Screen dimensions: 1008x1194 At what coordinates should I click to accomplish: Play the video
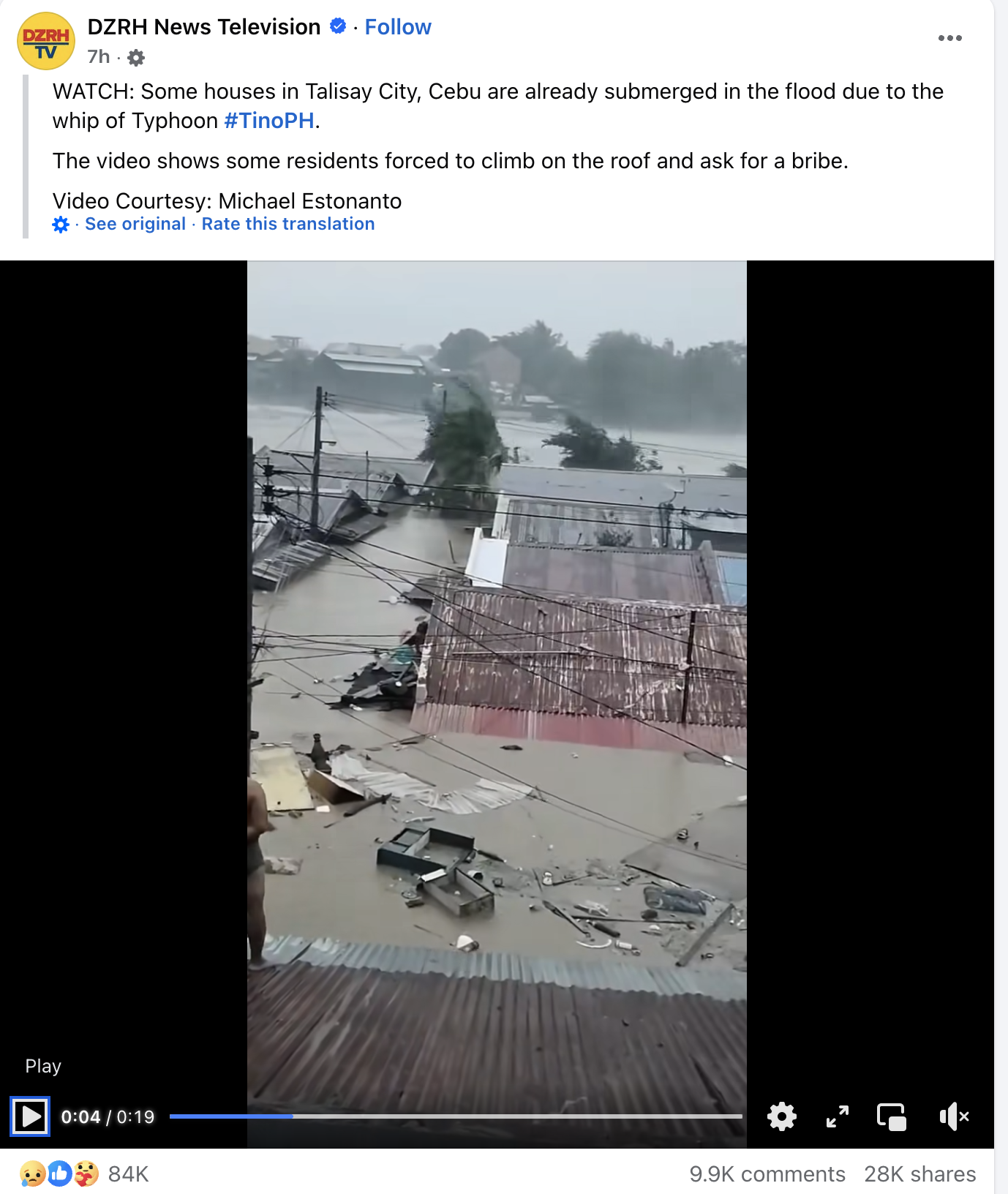tap(30, 1116)
